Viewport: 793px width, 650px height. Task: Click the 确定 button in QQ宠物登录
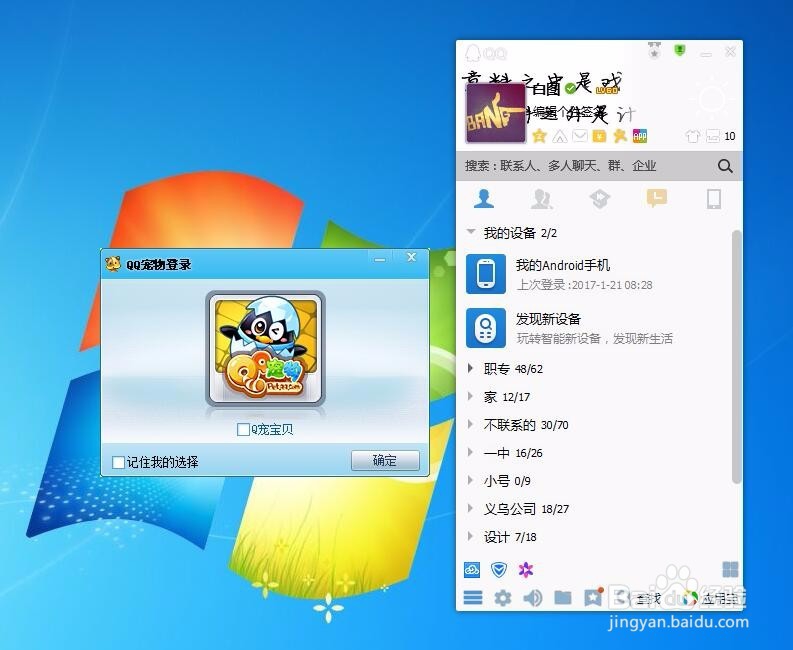(385, 460)
